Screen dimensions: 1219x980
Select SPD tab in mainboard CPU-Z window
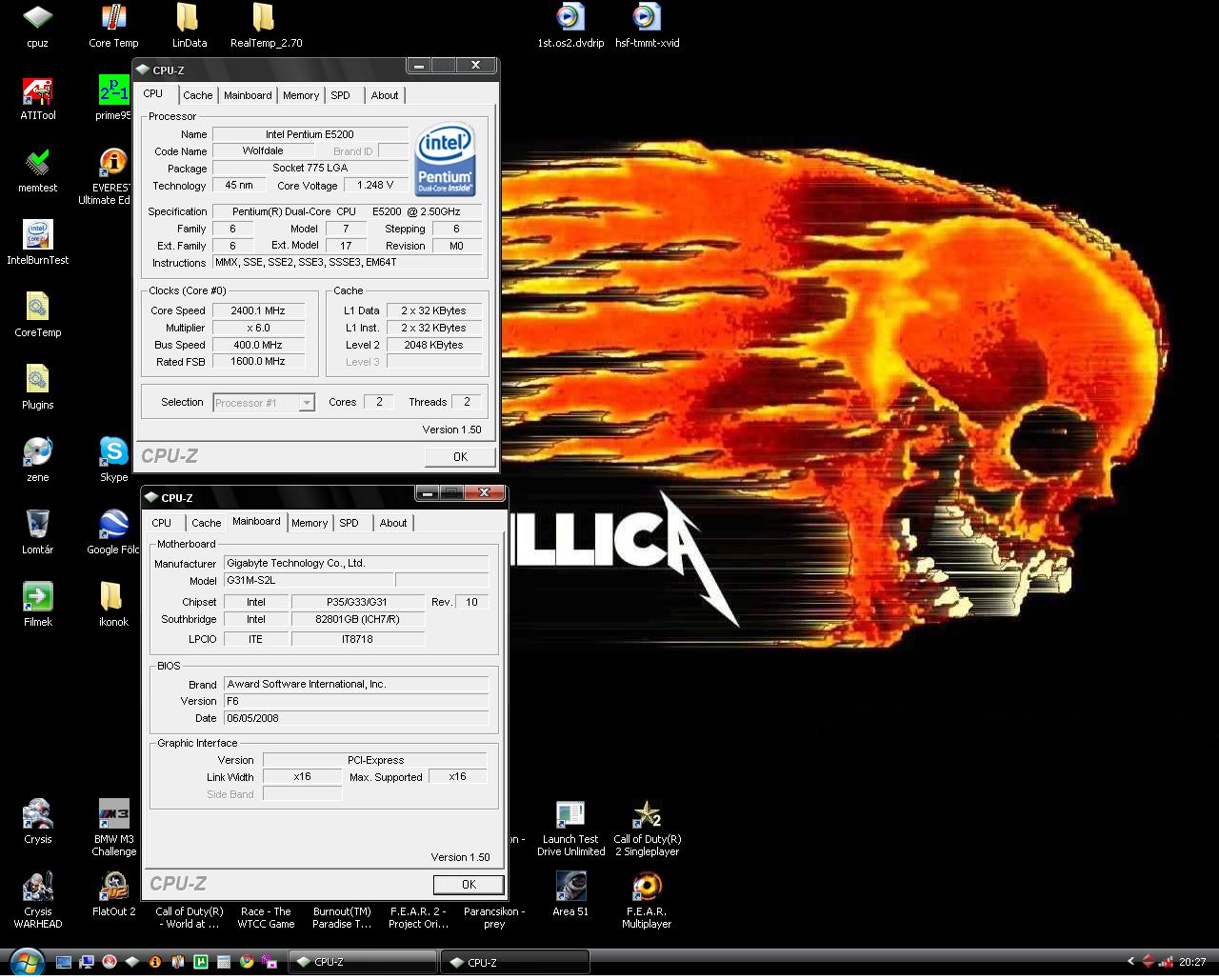pyautogui.click(x=350, y=523)
